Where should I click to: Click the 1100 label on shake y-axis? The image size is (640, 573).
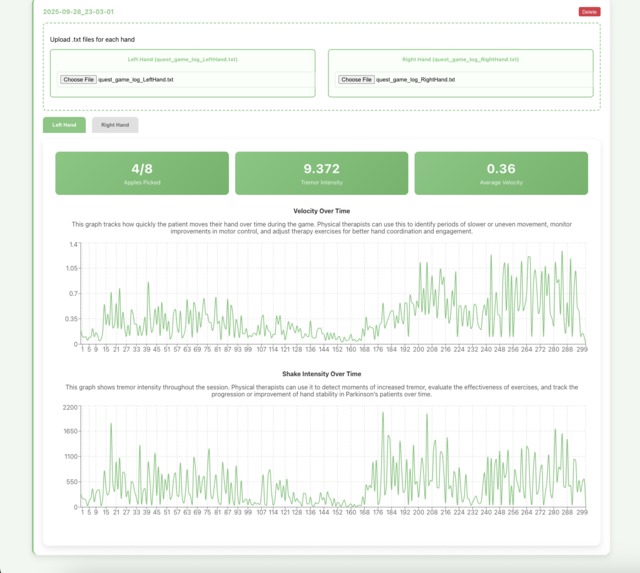pyautogui.click(x=71, y=456)
